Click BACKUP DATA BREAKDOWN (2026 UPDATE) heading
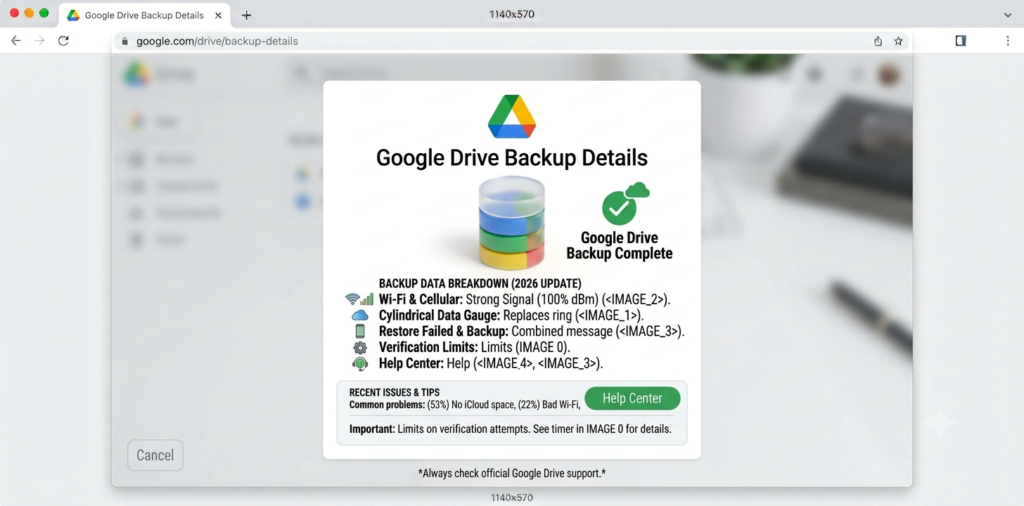 (x=480, y=283)
